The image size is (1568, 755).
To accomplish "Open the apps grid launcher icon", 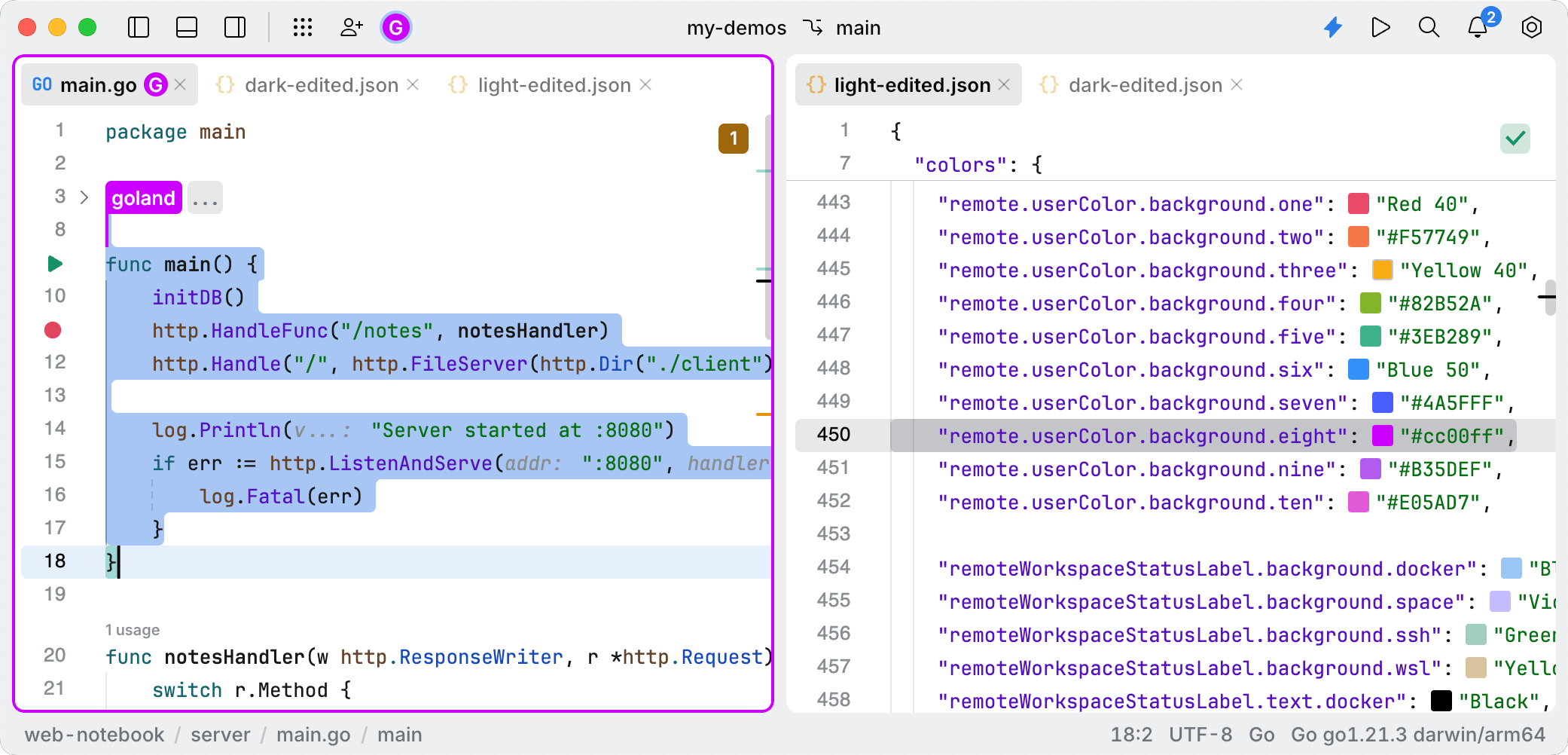I will click(303, 28).
